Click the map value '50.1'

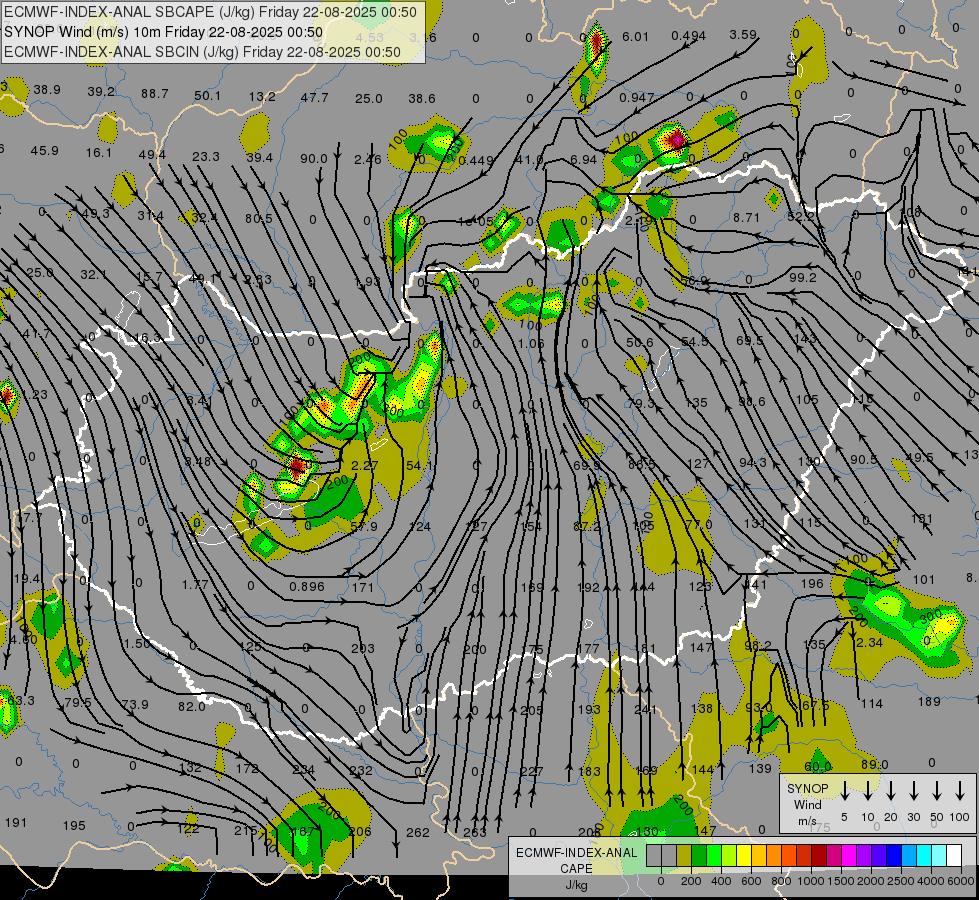pyautogui.click(x=207, y=96)
